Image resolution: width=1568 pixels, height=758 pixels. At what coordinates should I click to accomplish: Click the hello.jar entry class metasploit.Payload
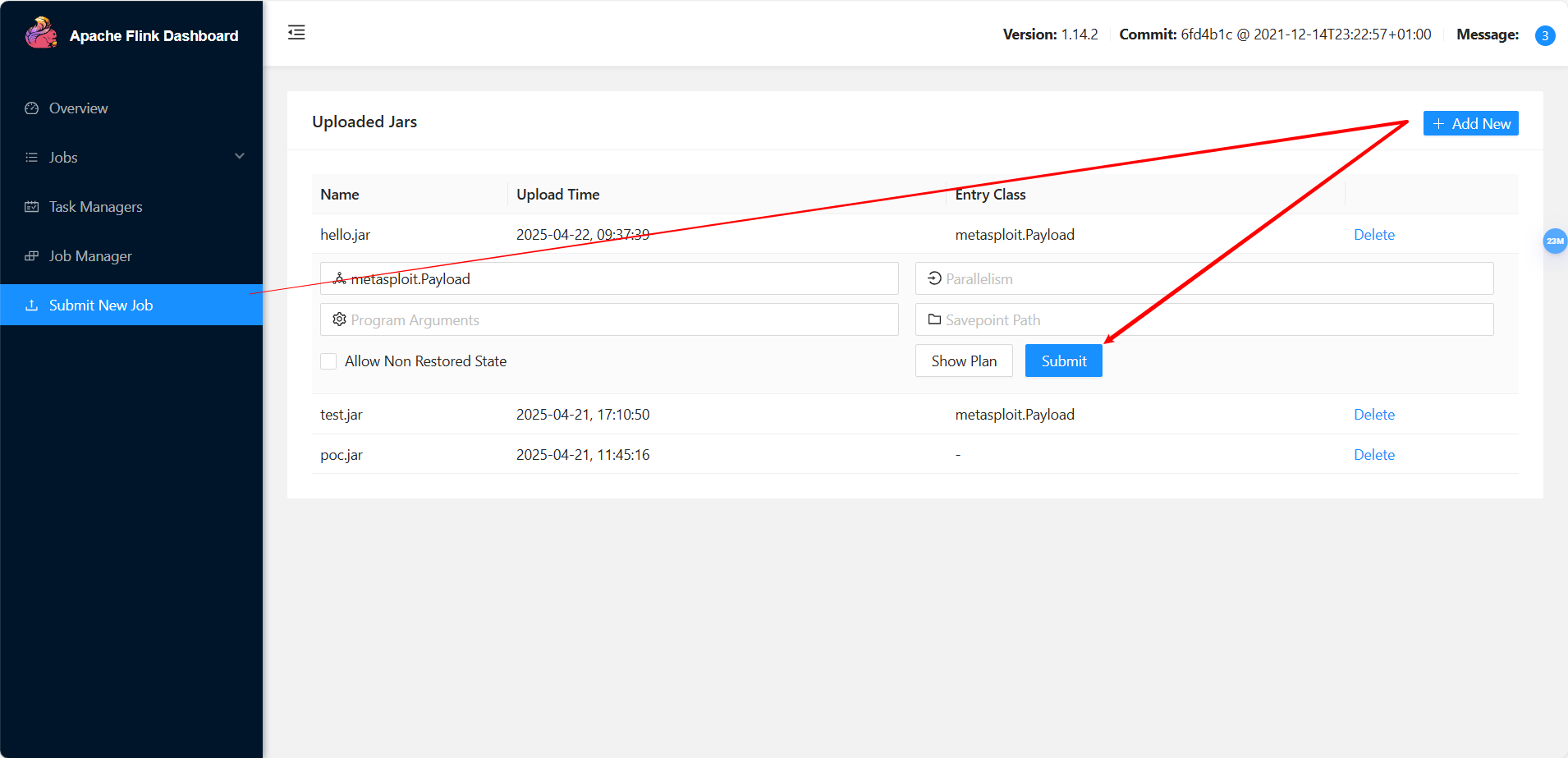coord(1015,235)
